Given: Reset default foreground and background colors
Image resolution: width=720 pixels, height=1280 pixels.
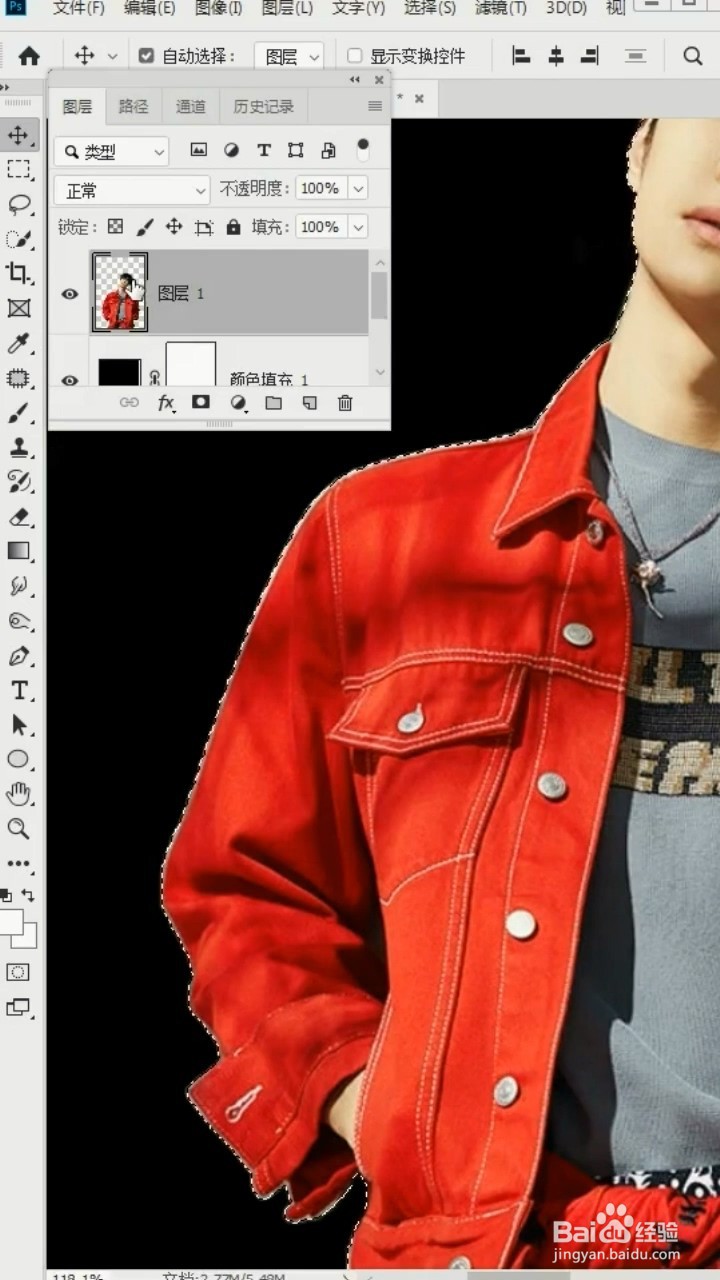Looking at the screenshot, I should pyautogui.click(x=7, y=895).
